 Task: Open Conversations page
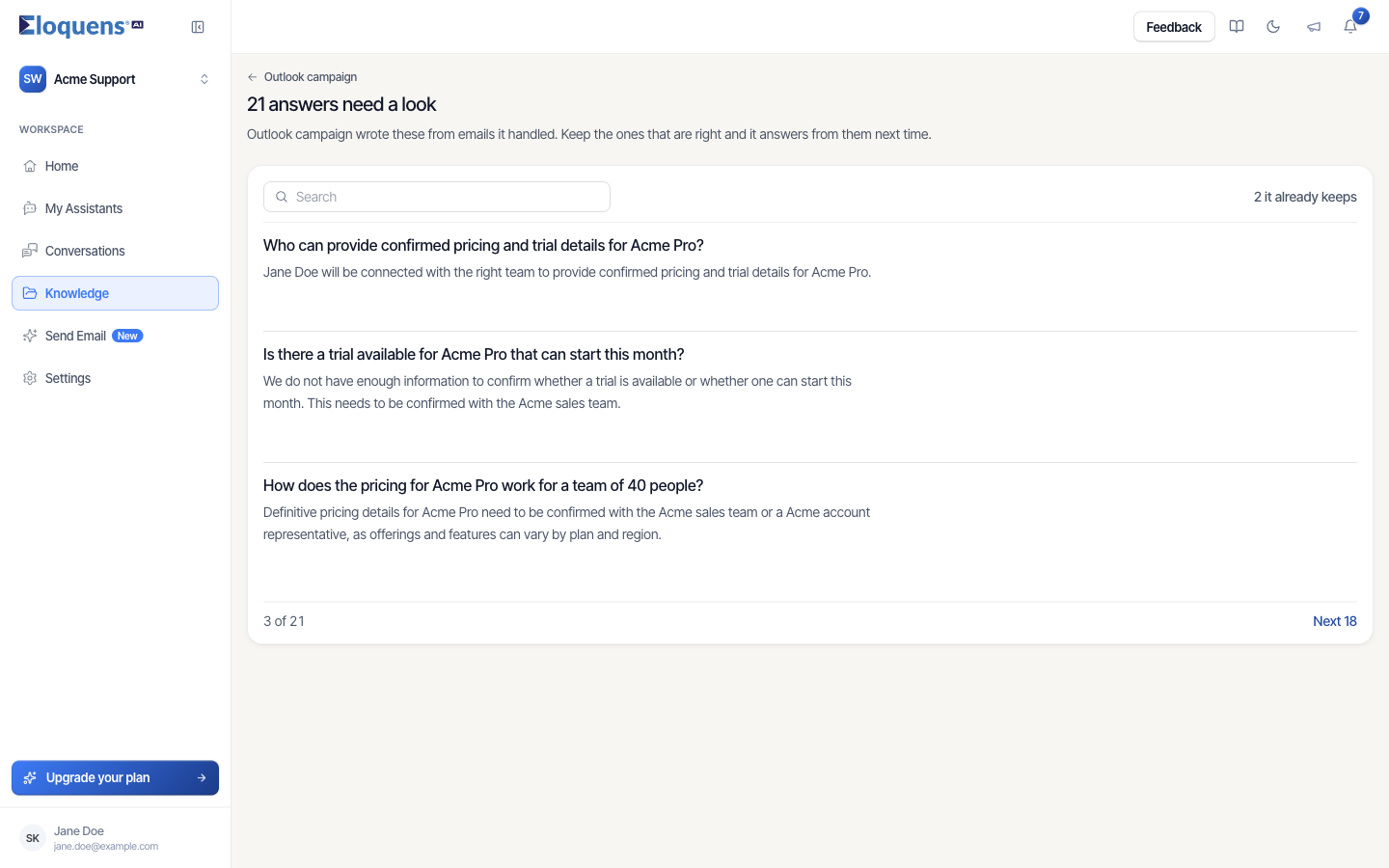[116, 251]
